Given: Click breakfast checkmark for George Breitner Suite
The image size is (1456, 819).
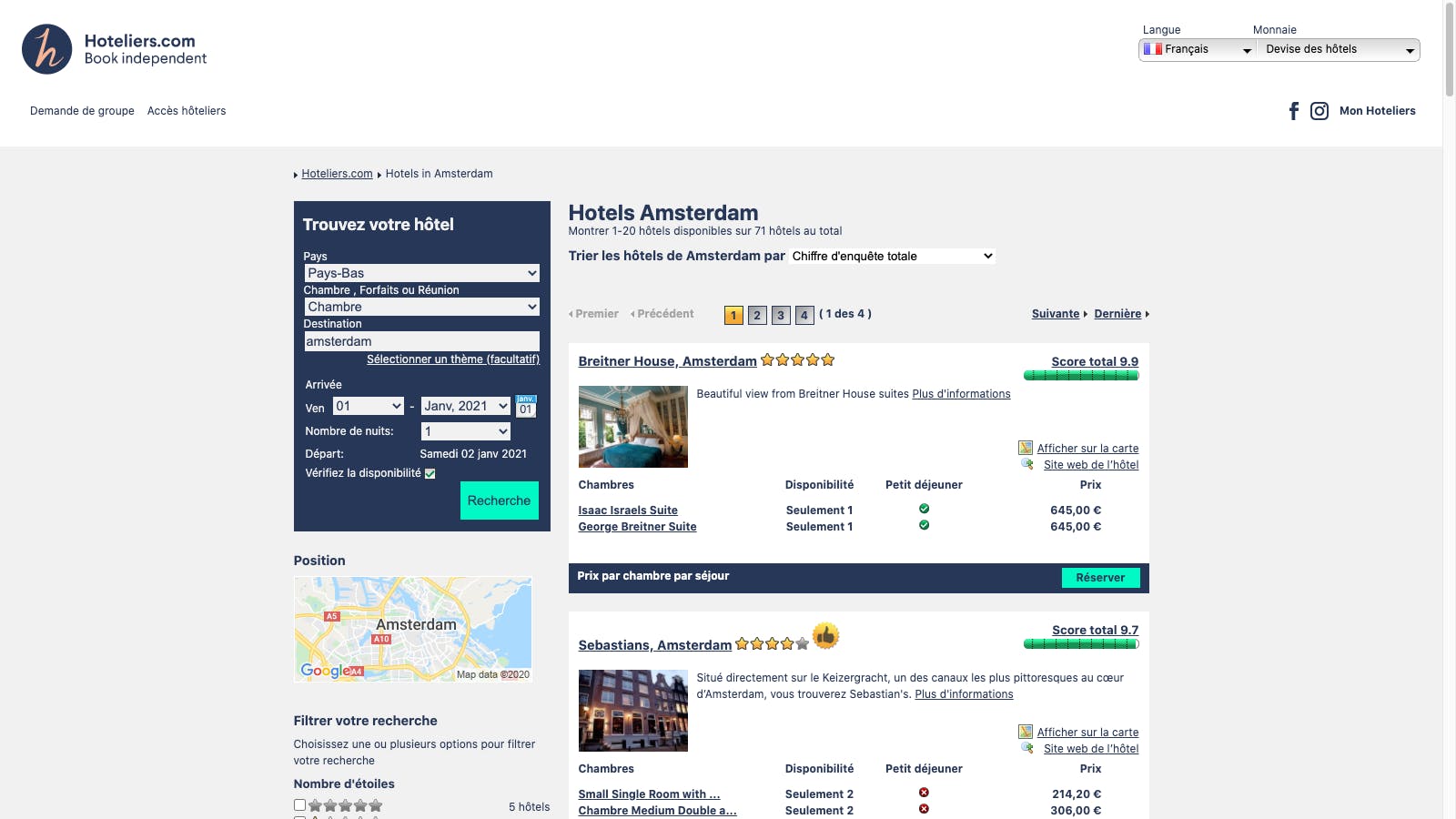Looking at the screenshot, I should (924, 525).
